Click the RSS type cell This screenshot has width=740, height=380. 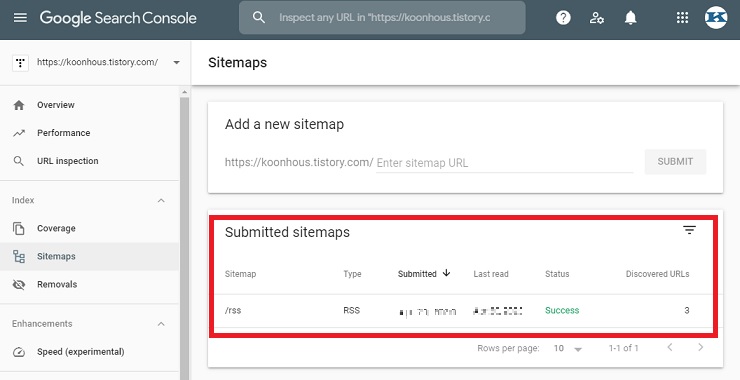[x=352, y=311]
